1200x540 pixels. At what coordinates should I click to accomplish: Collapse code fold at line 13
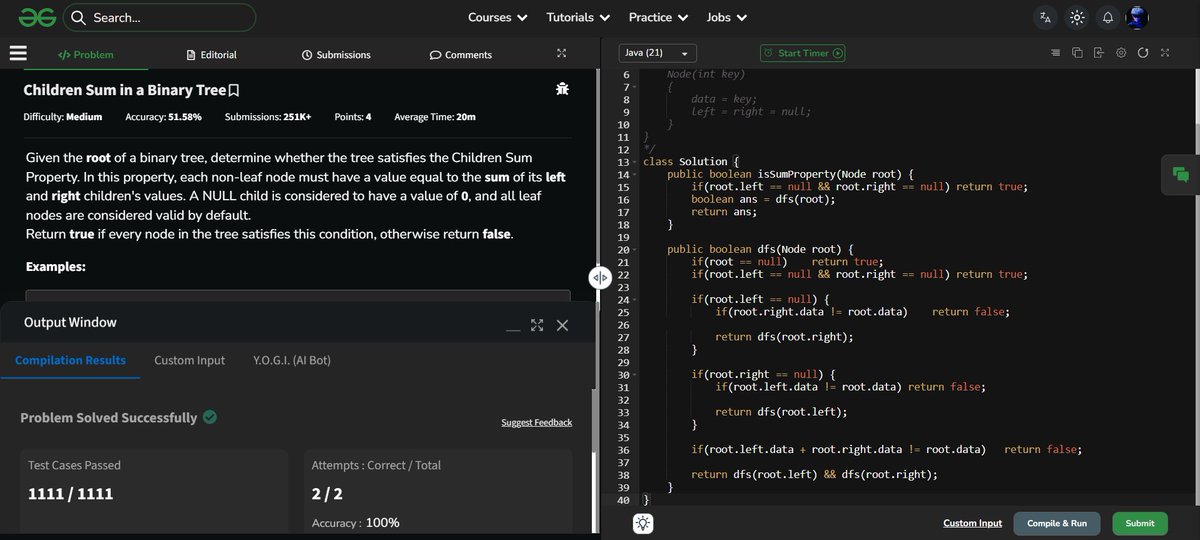[x=636, y=161]
